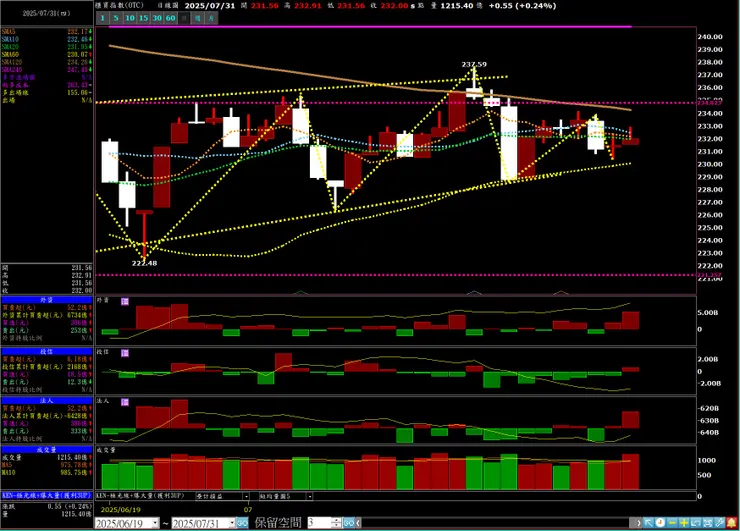Click the SMA10 indicator row
This screenshot has width=740, height=531.
point(46,39)
